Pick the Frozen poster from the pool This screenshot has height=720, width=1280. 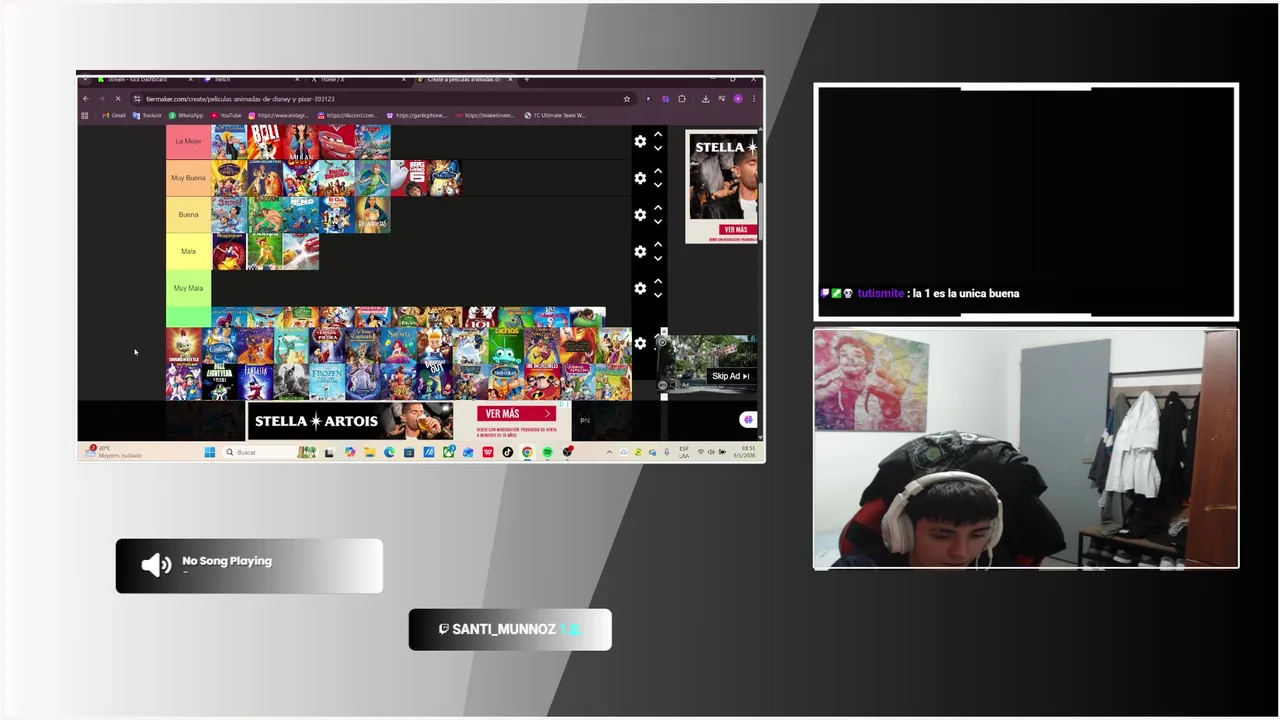[x=327, y=382]
